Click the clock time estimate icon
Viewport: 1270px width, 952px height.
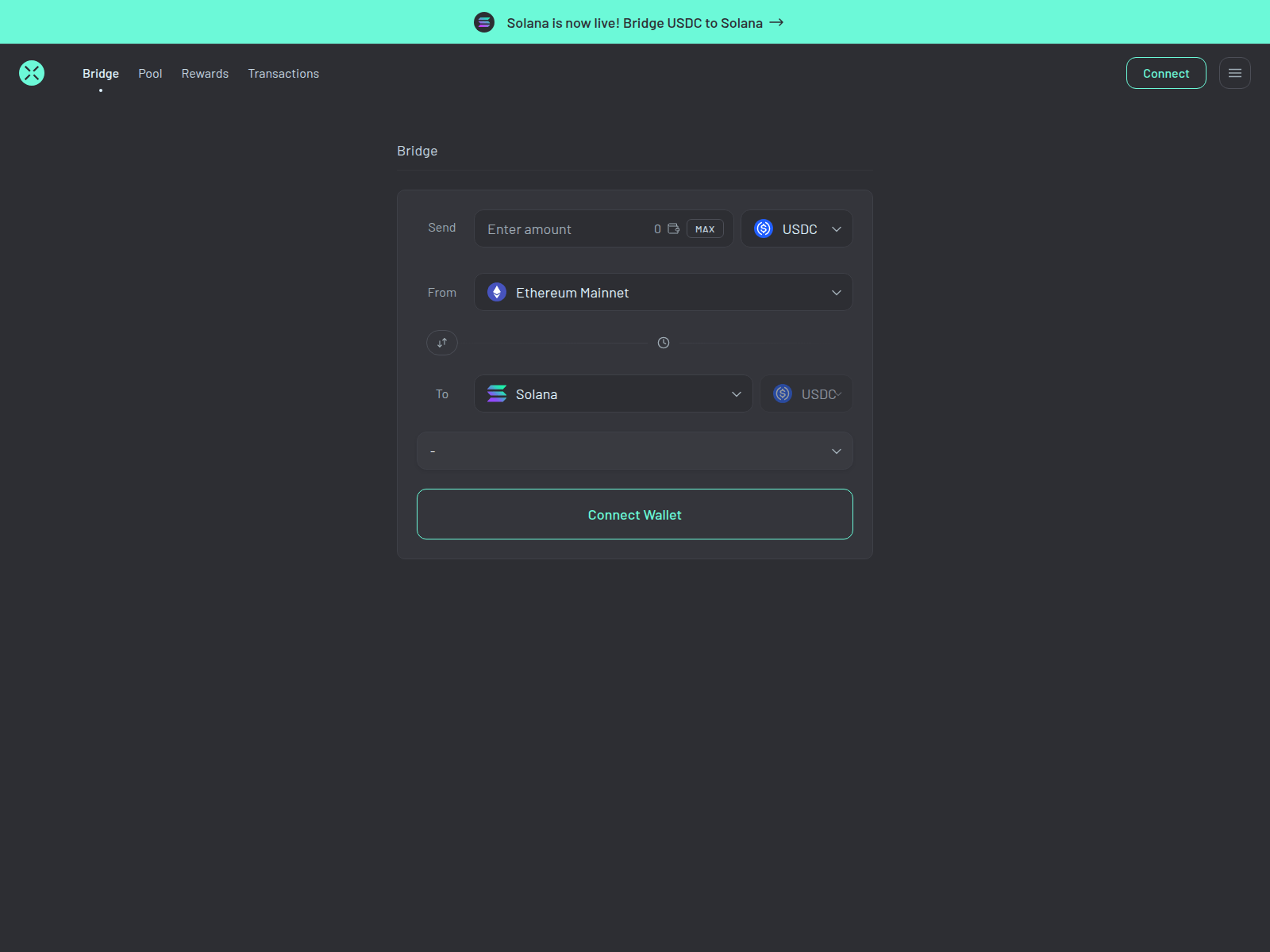coord(664,343)
